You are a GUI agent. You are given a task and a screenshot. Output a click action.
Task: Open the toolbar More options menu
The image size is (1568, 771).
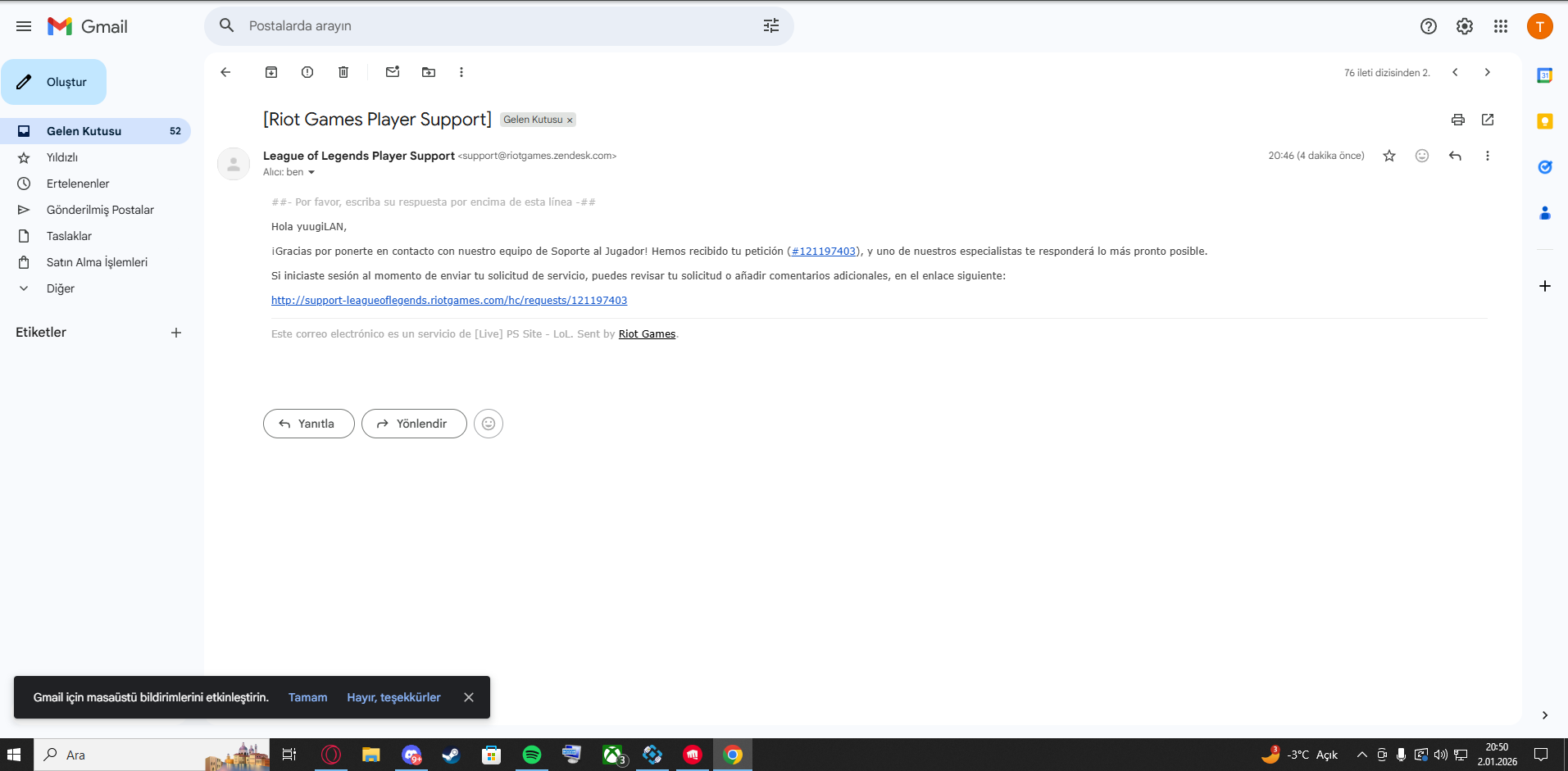pyautogui.click(x=461, y=72)
